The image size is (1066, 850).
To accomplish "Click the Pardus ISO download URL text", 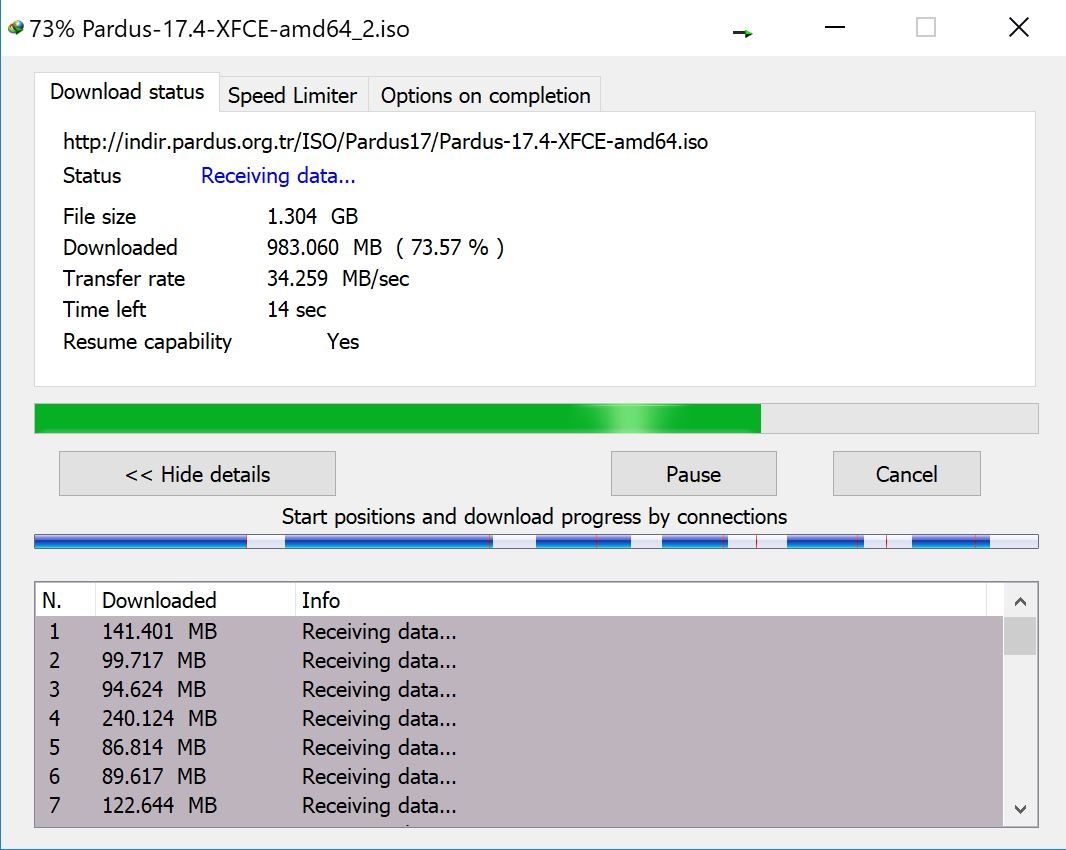I will [x=385, y=142].
